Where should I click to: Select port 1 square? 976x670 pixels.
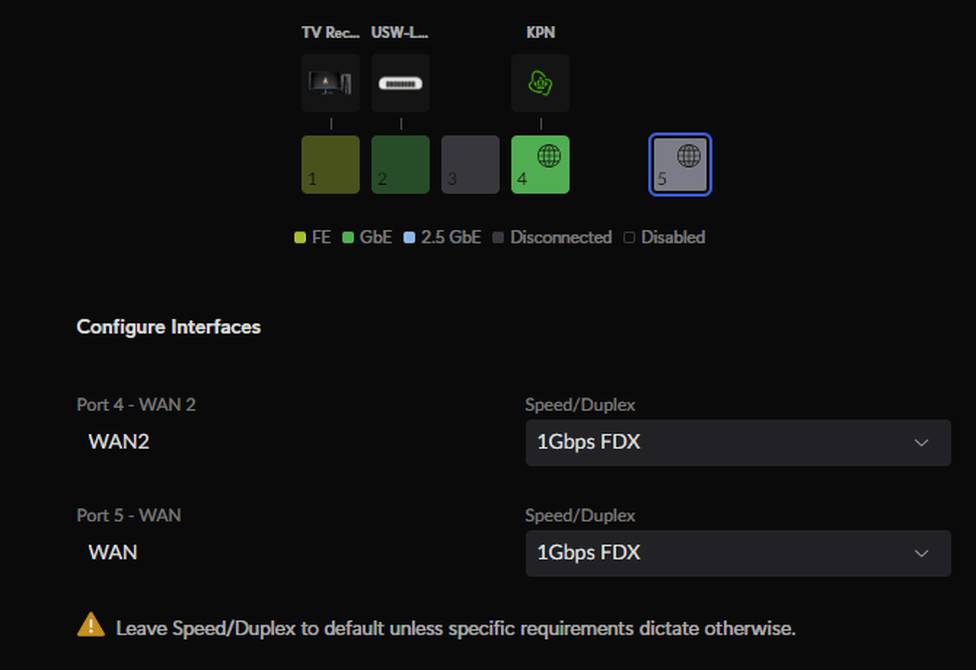[330, 164]
